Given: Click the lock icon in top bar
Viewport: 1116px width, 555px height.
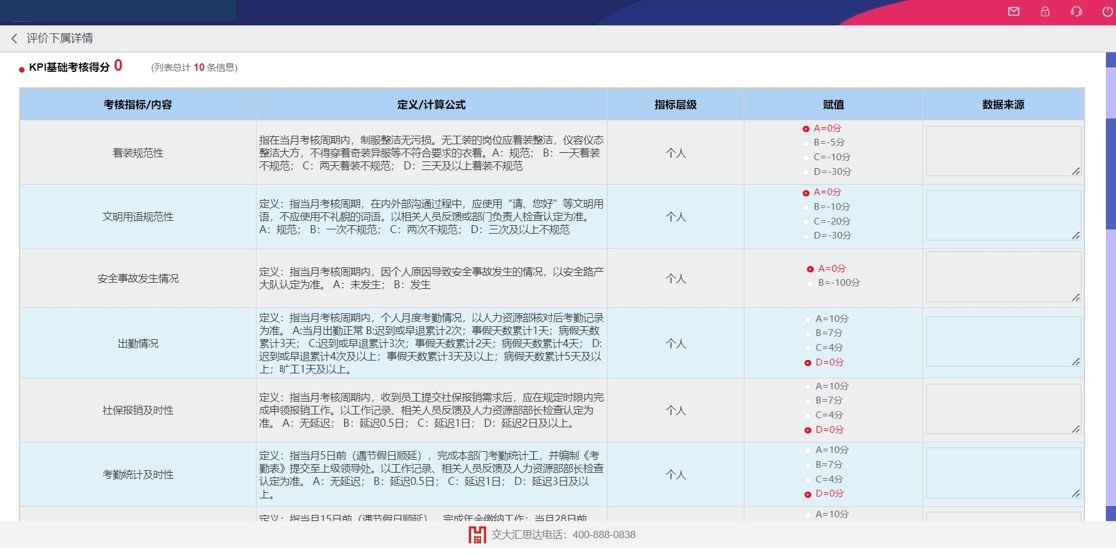Looking at the screenshot, I should tap(1045, 12).
